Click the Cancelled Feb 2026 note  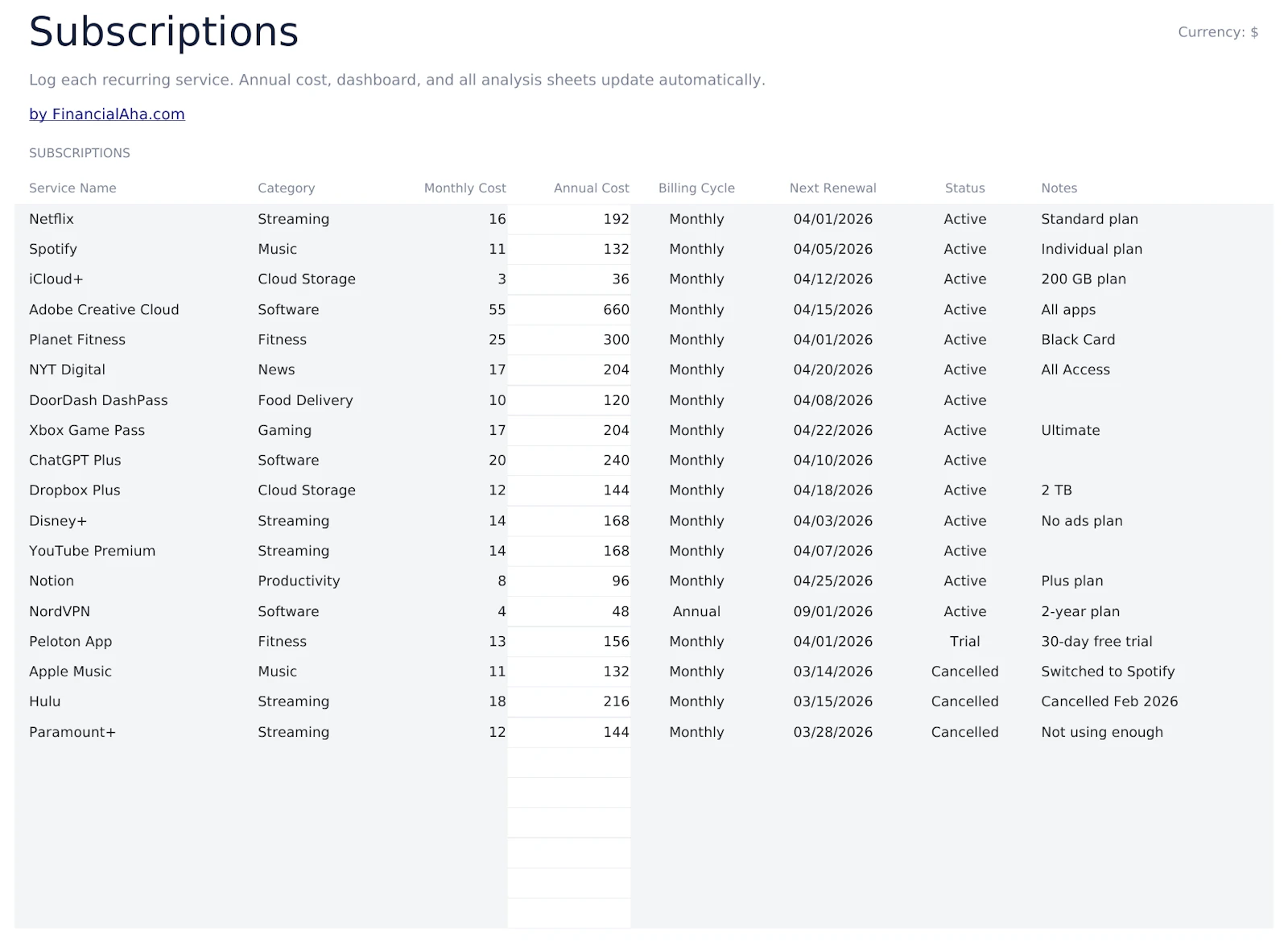click(1109, 701)
